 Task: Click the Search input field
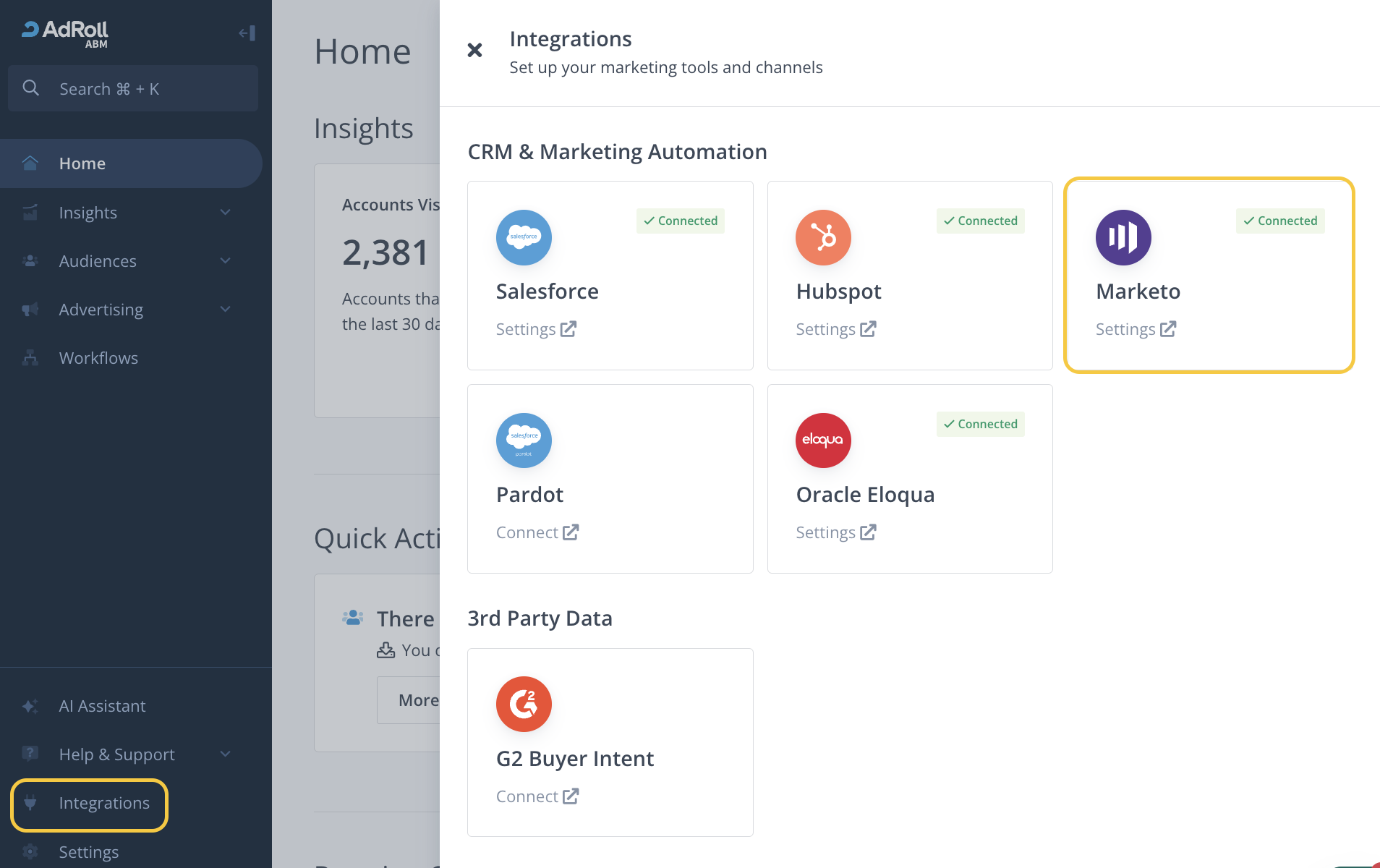pyautogui.click(x=133, y=89)
